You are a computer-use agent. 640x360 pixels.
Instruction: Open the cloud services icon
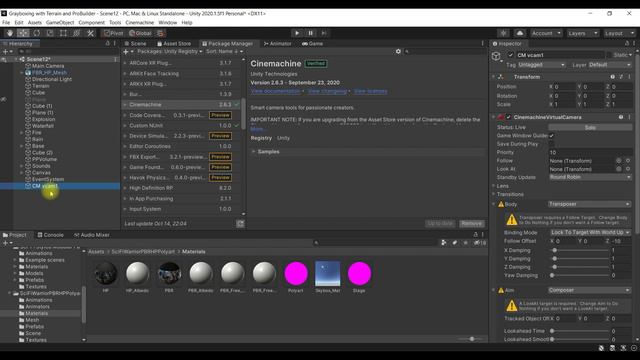(x=520, y=33)
